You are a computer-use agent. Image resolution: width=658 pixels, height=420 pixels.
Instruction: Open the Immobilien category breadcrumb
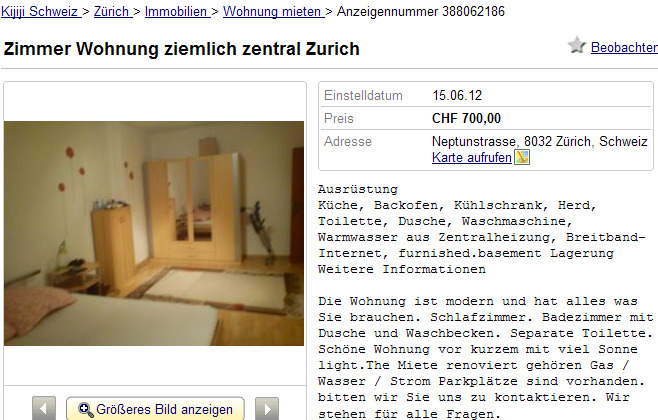pyautogui.click(x=178, y=11)
